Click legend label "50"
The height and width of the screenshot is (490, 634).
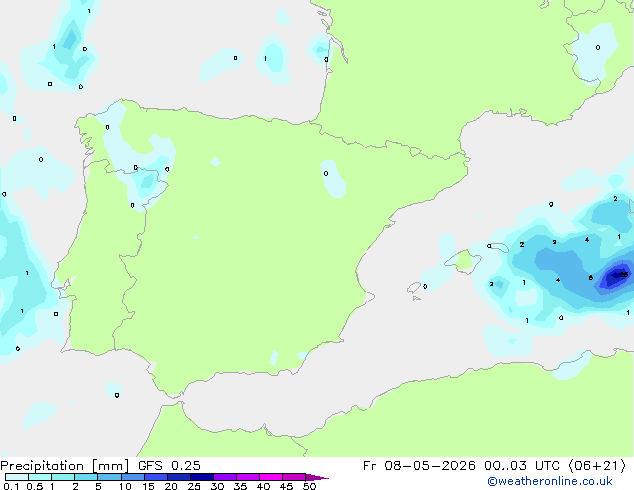[309, 486]
